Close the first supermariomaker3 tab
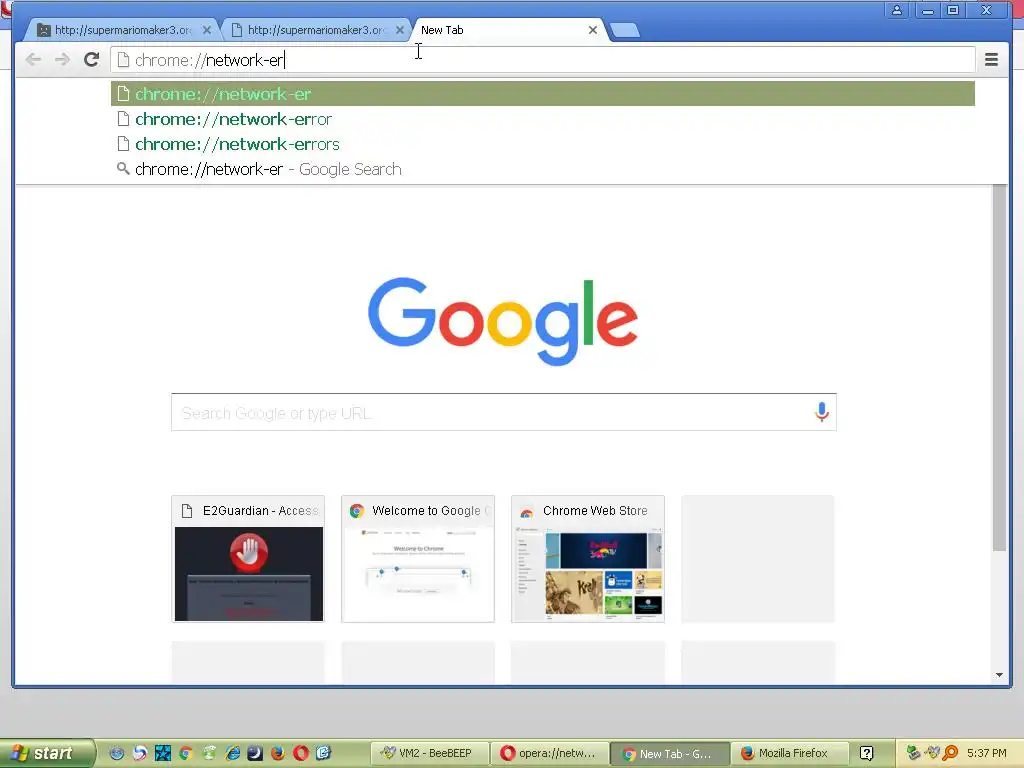1024x768 pixels. 206,30
